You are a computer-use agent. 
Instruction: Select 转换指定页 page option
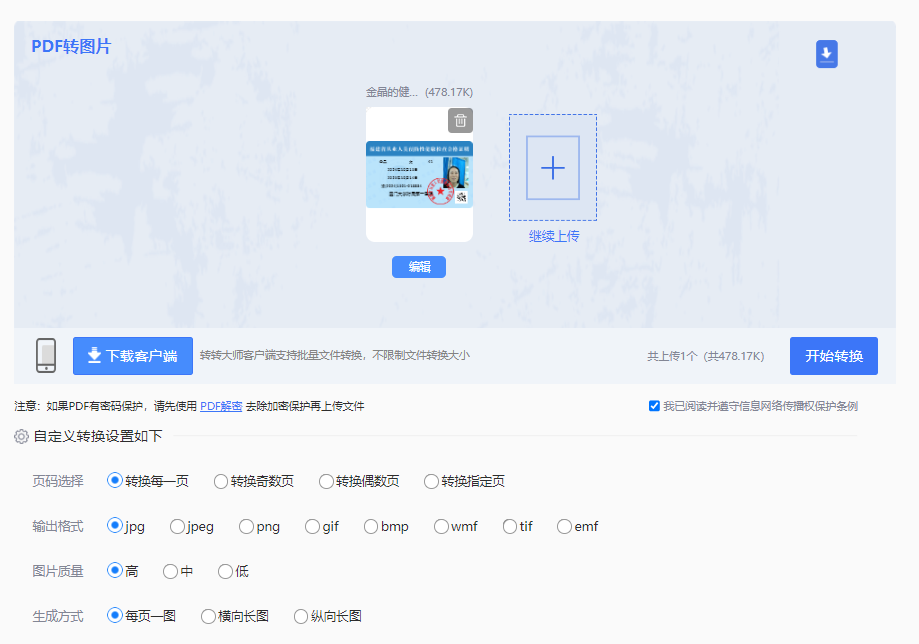pyautogui.click(x=430, y=481)
